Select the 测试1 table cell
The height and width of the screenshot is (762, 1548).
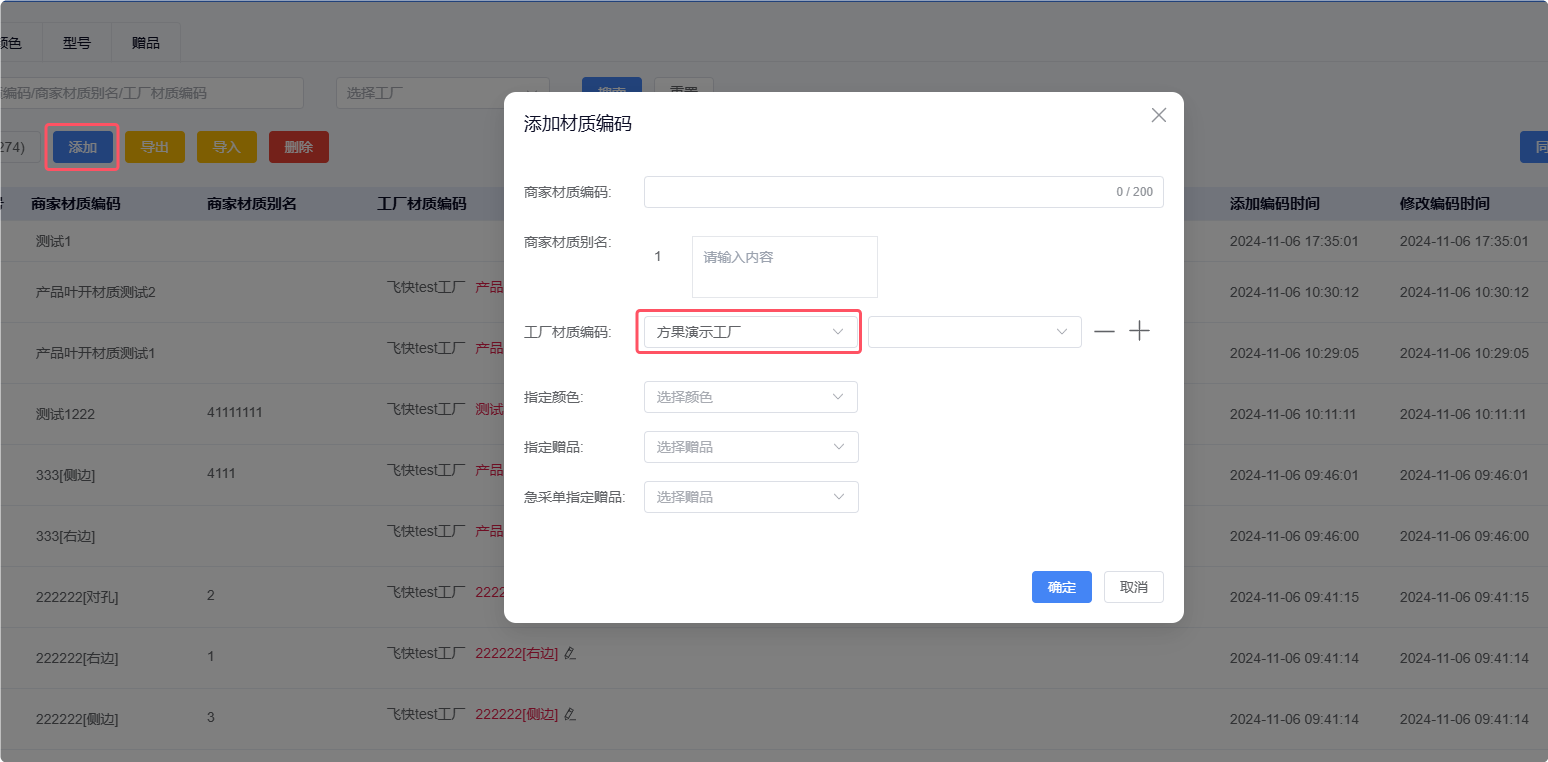click(x=54, y=241)
